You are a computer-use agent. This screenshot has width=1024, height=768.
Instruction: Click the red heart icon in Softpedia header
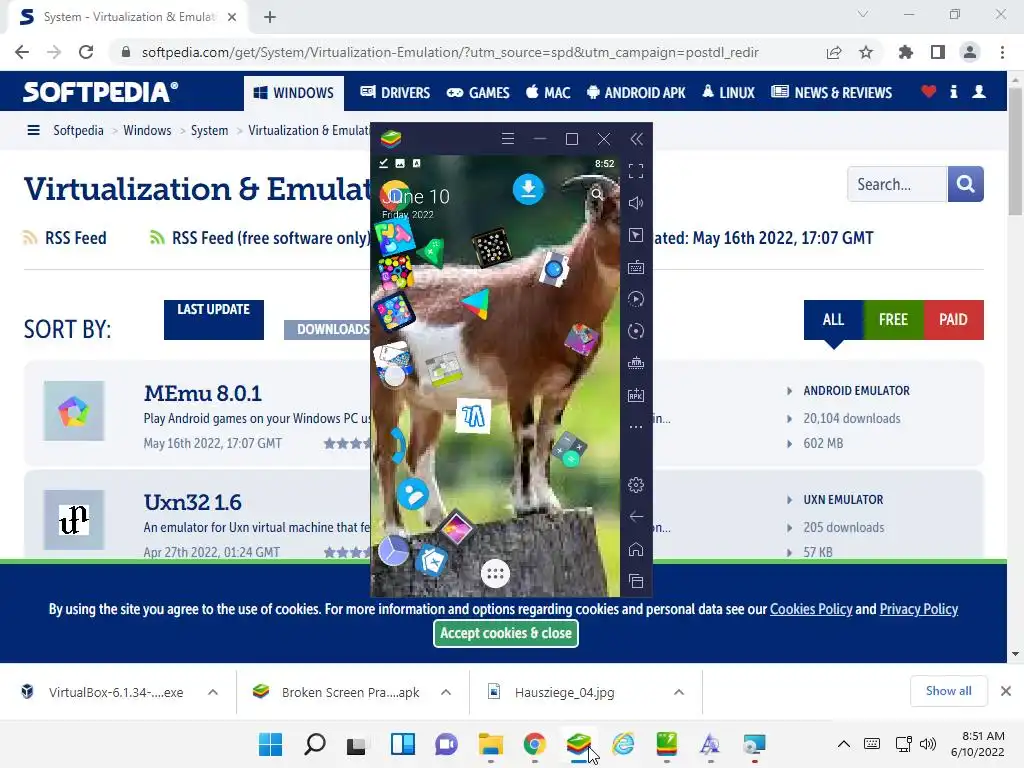tap(928, 92)
